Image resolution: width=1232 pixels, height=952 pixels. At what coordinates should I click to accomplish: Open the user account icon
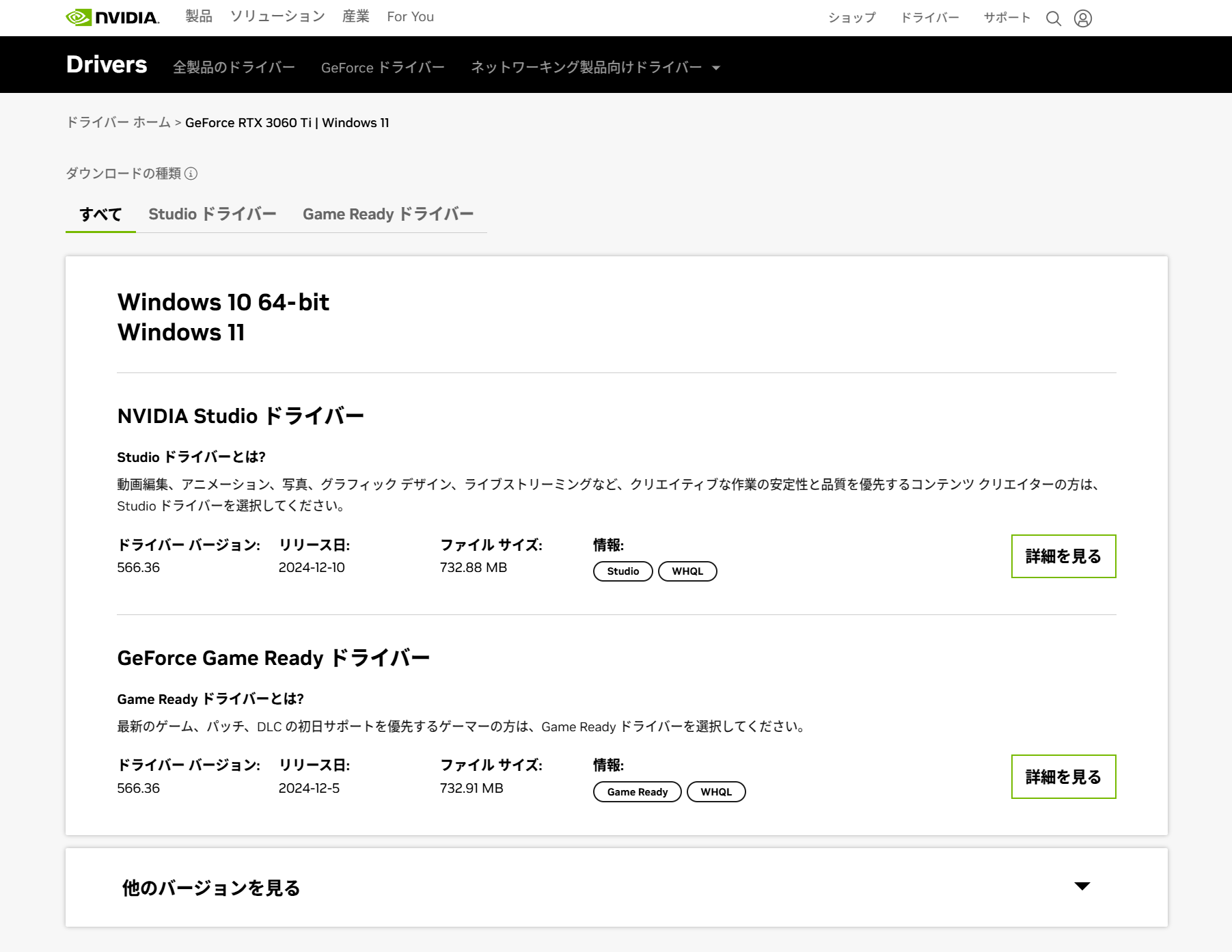tap(1083, 18)
